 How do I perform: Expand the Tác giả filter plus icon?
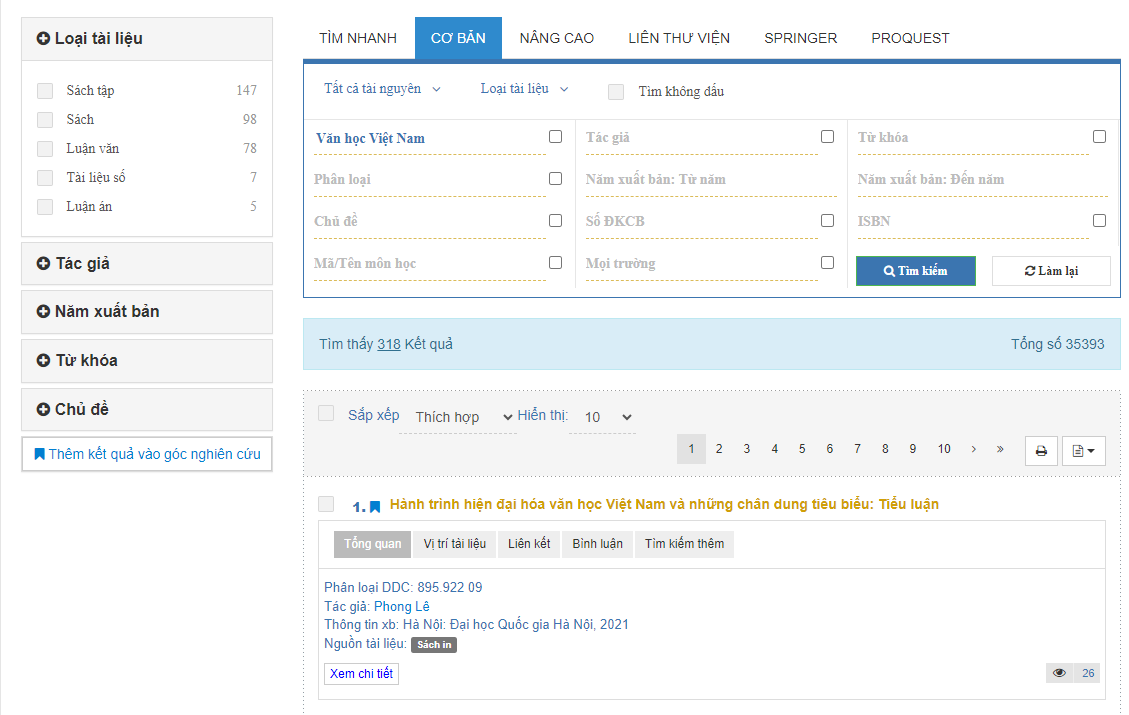click(x=43, y=264)
